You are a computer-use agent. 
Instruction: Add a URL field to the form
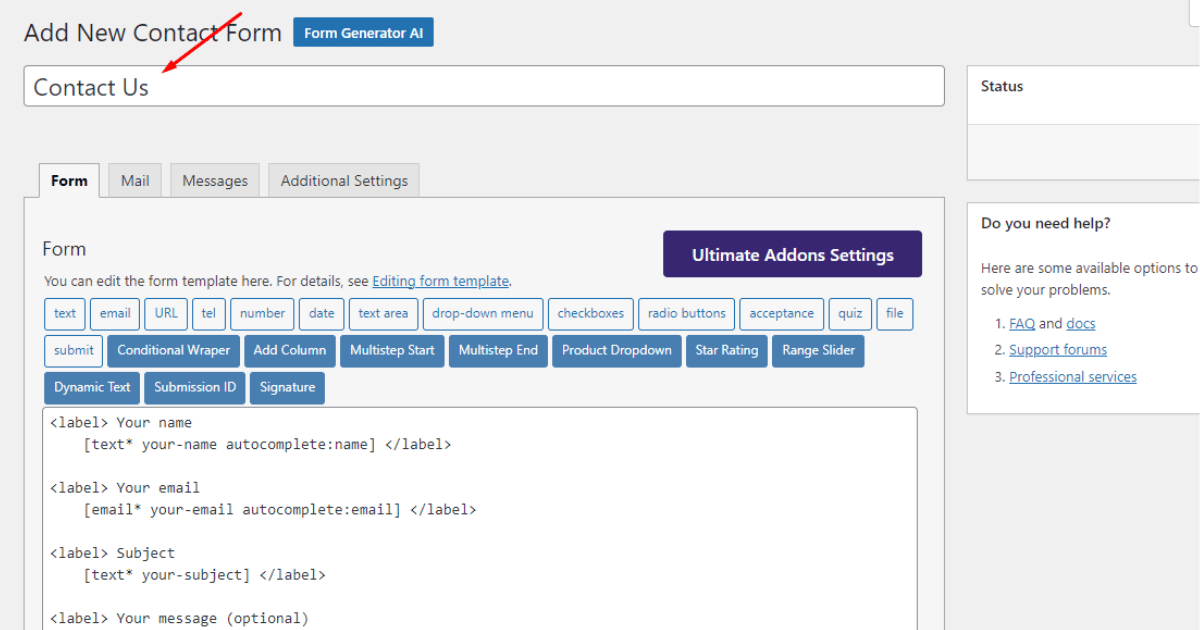coord(165,313)
